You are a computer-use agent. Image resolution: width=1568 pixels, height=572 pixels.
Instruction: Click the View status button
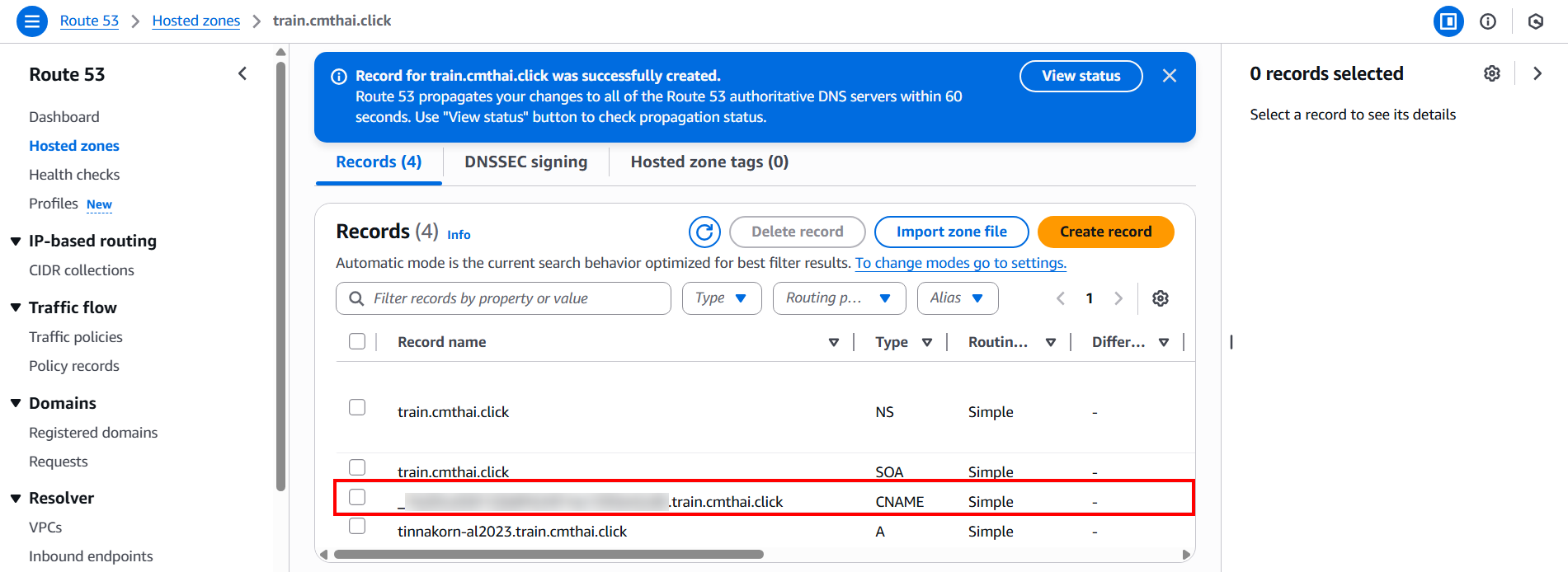click(x=1081, y=76)
